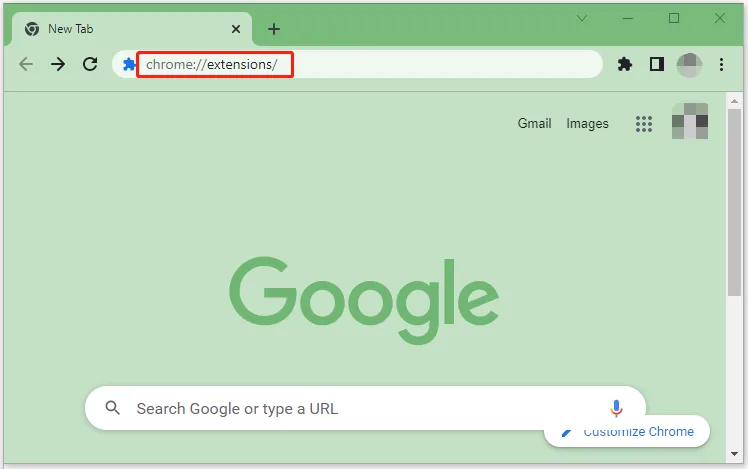This screenshot has height=469, width=748.
Task: Minimize the Chrome window
Action: coord(628,18)
